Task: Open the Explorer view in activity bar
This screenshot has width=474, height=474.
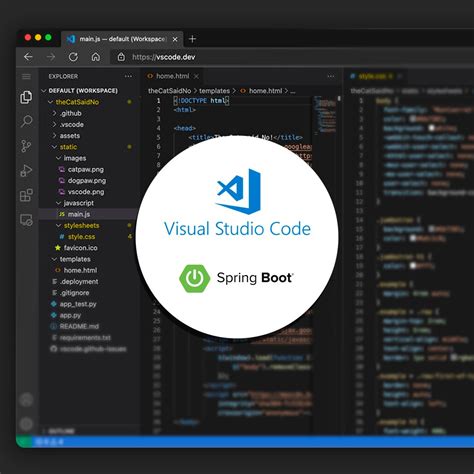Action: pos(26,97)
